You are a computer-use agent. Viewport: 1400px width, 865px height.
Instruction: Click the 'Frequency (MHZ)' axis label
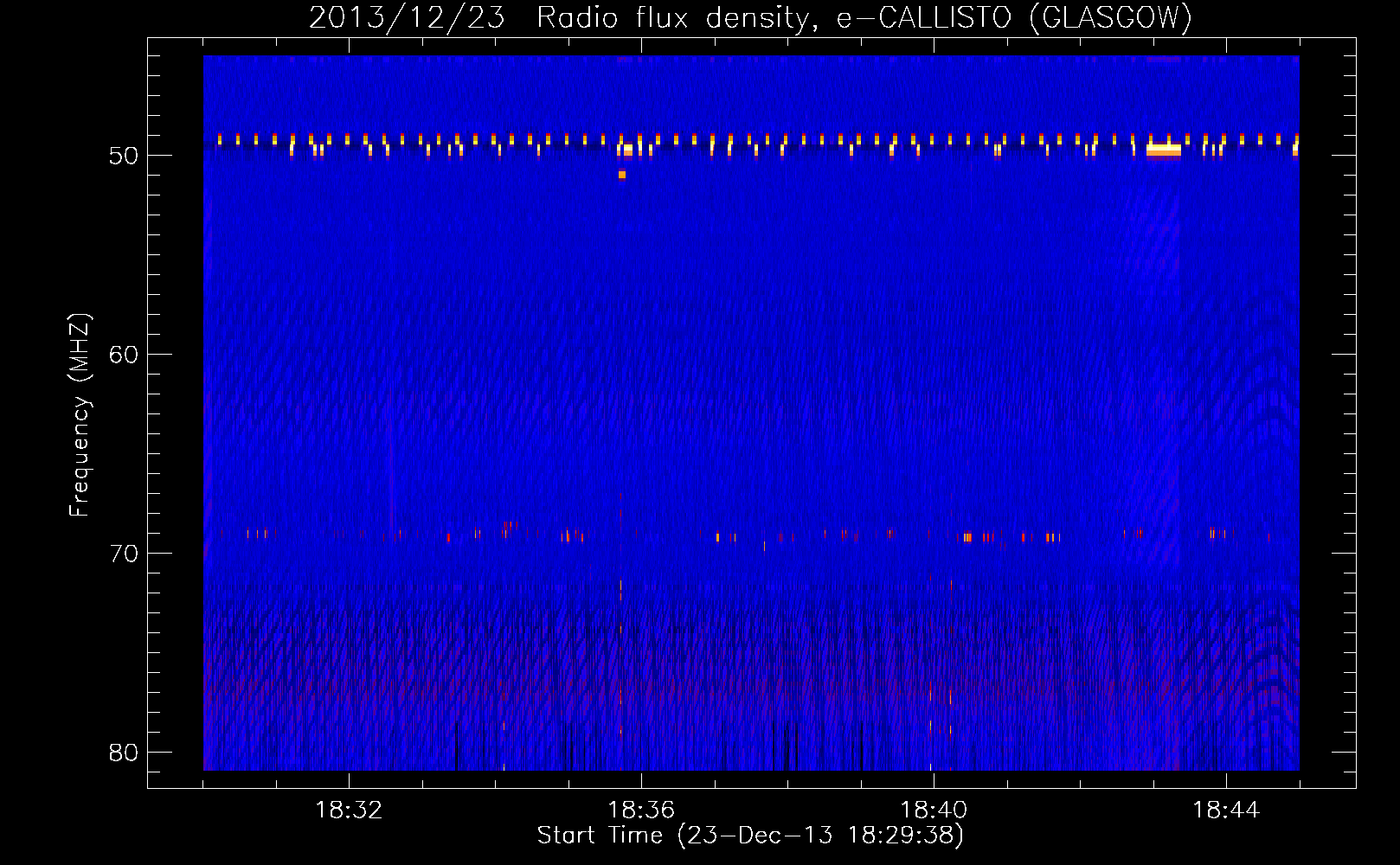tap(79, 415)
